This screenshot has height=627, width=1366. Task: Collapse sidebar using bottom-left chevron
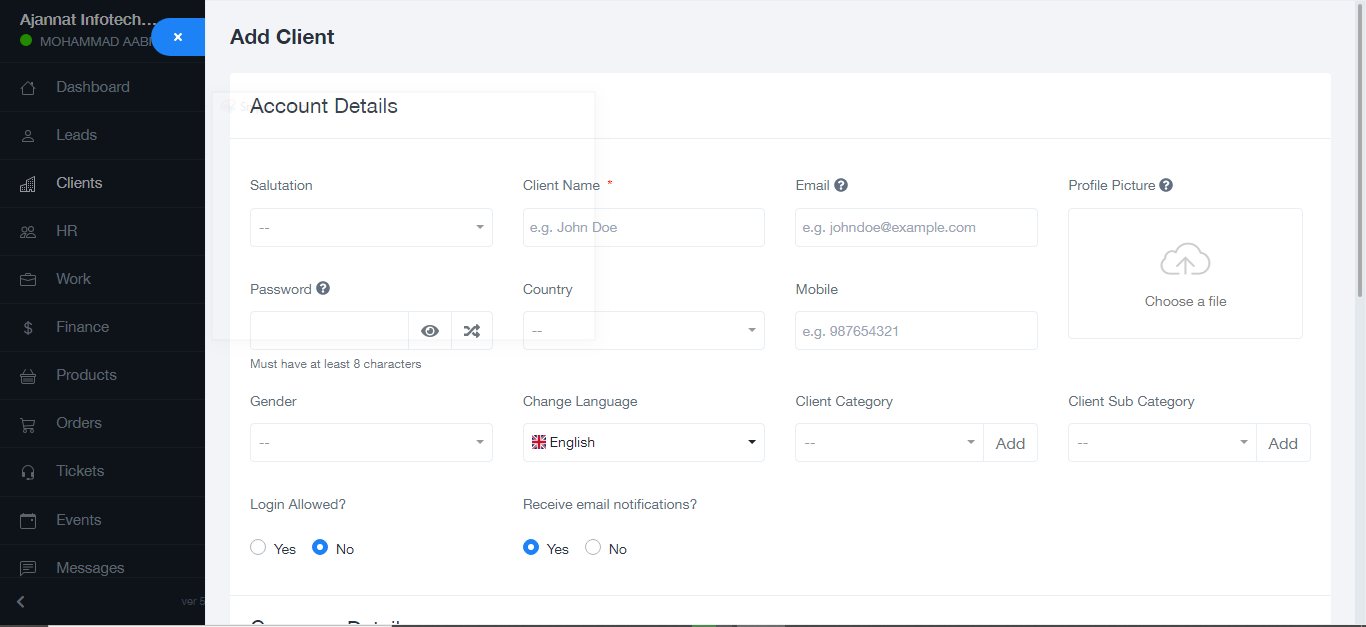(21, 602)
